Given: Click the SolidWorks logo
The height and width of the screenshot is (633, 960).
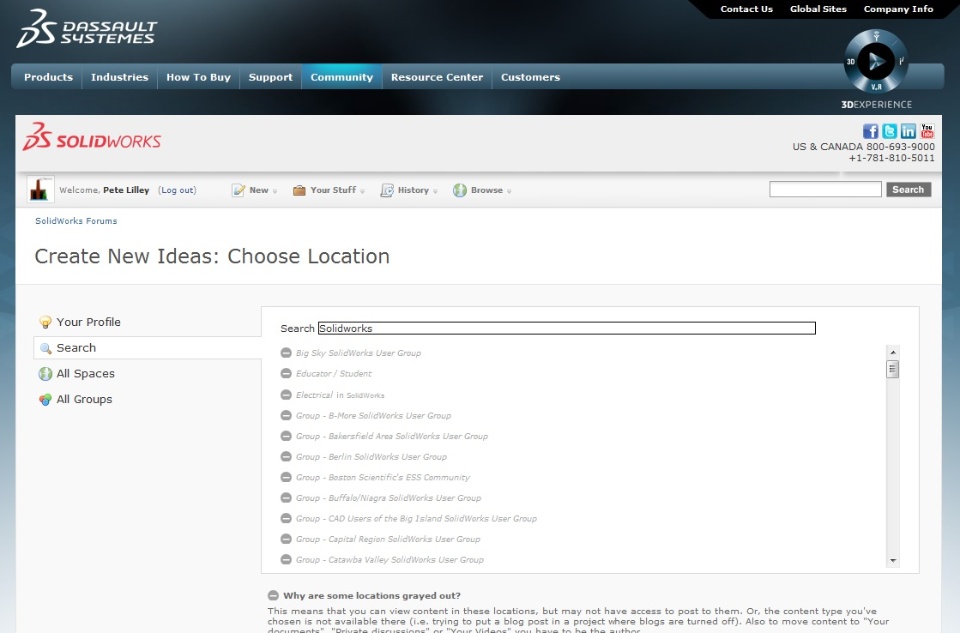Looking at the screenshot, I should pyautogui.click(x=92, y=137).
